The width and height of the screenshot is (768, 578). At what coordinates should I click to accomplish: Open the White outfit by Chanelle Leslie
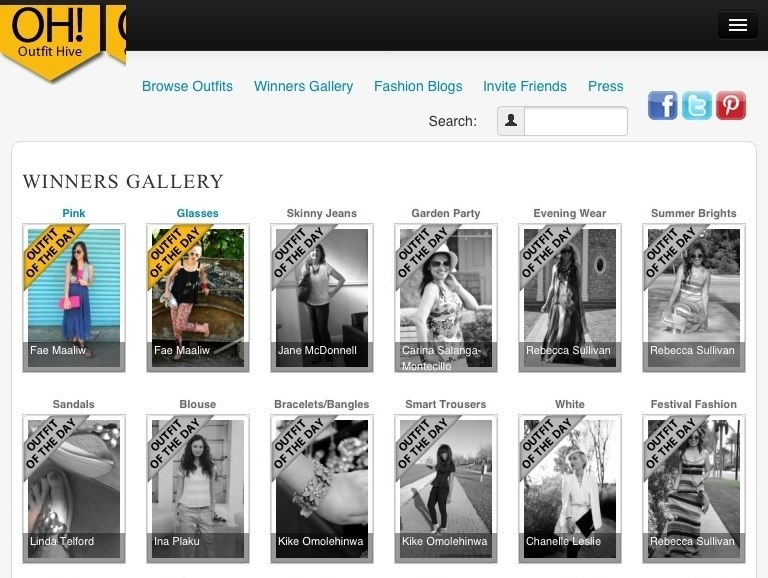(570, 488)
